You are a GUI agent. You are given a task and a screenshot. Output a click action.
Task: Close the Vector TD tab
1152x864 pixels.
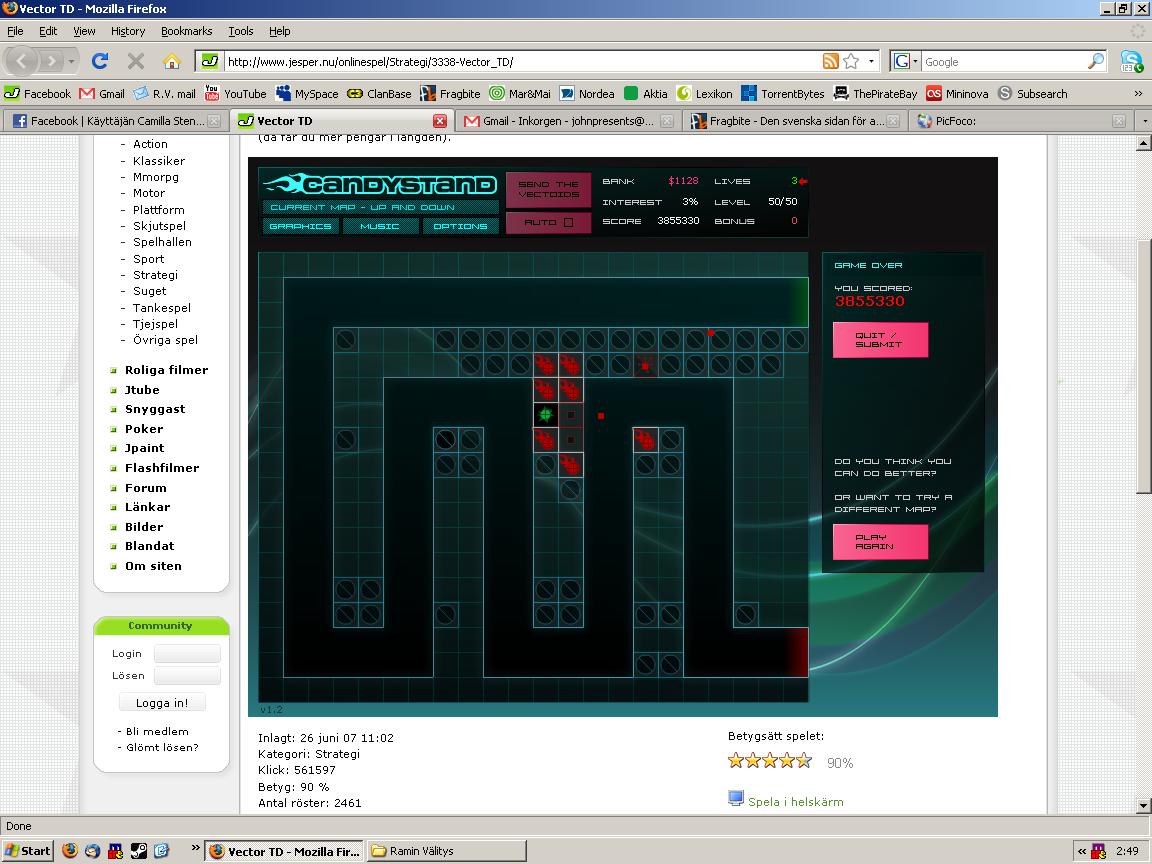click(439, 120)
